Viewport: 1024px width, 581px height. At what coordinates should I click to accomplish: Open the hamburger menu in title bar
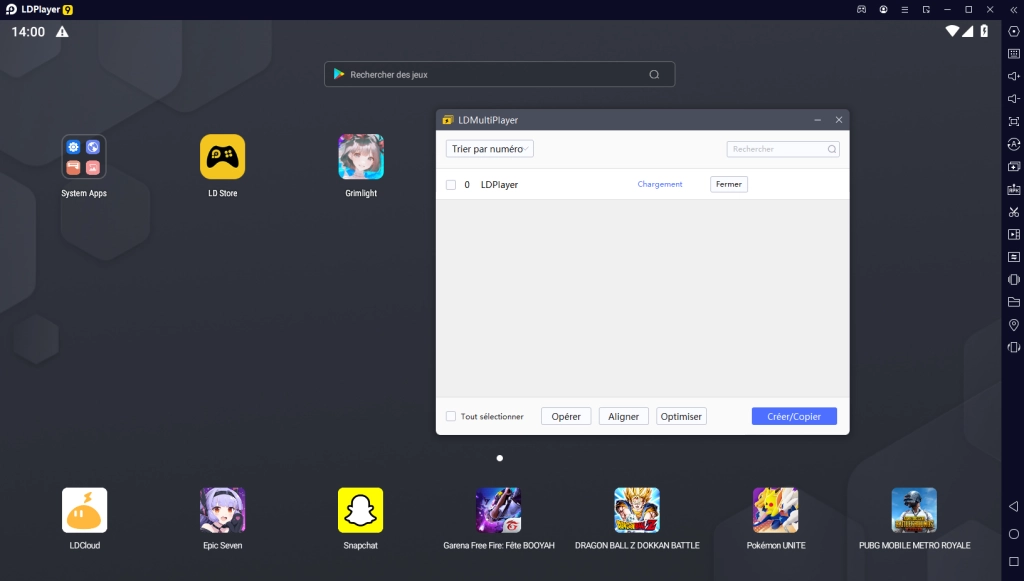905,9
